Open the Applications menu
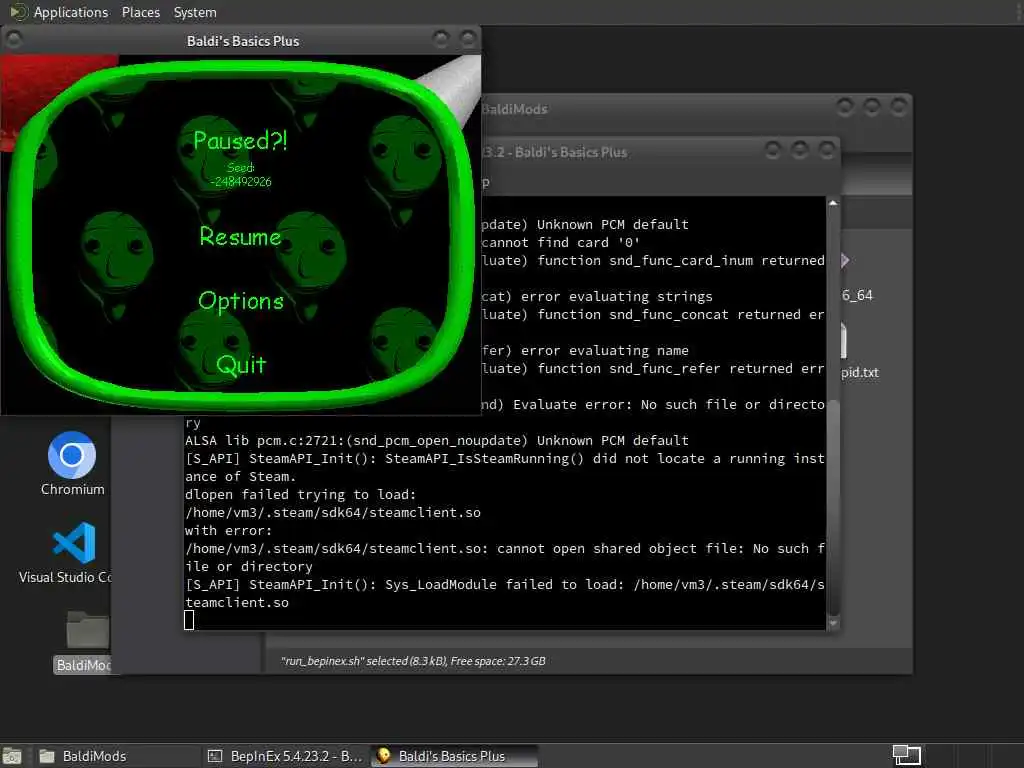The width and height of the screenshot is (1024, 768). click(71, 12)
